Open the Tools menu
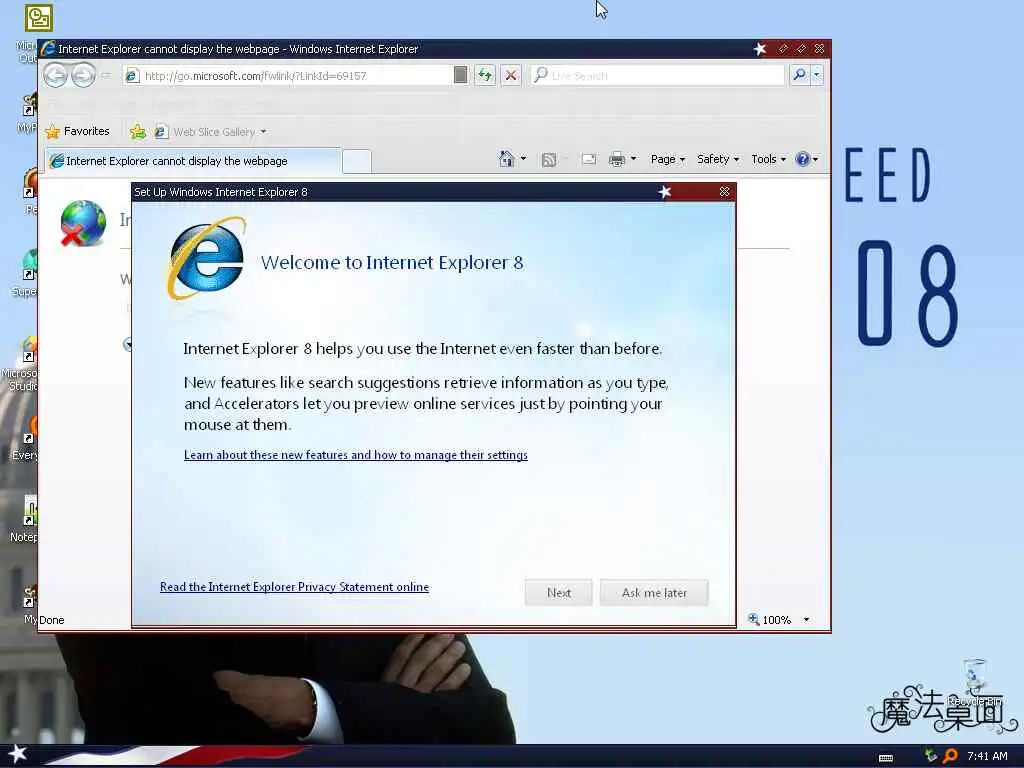 [768, 159]
